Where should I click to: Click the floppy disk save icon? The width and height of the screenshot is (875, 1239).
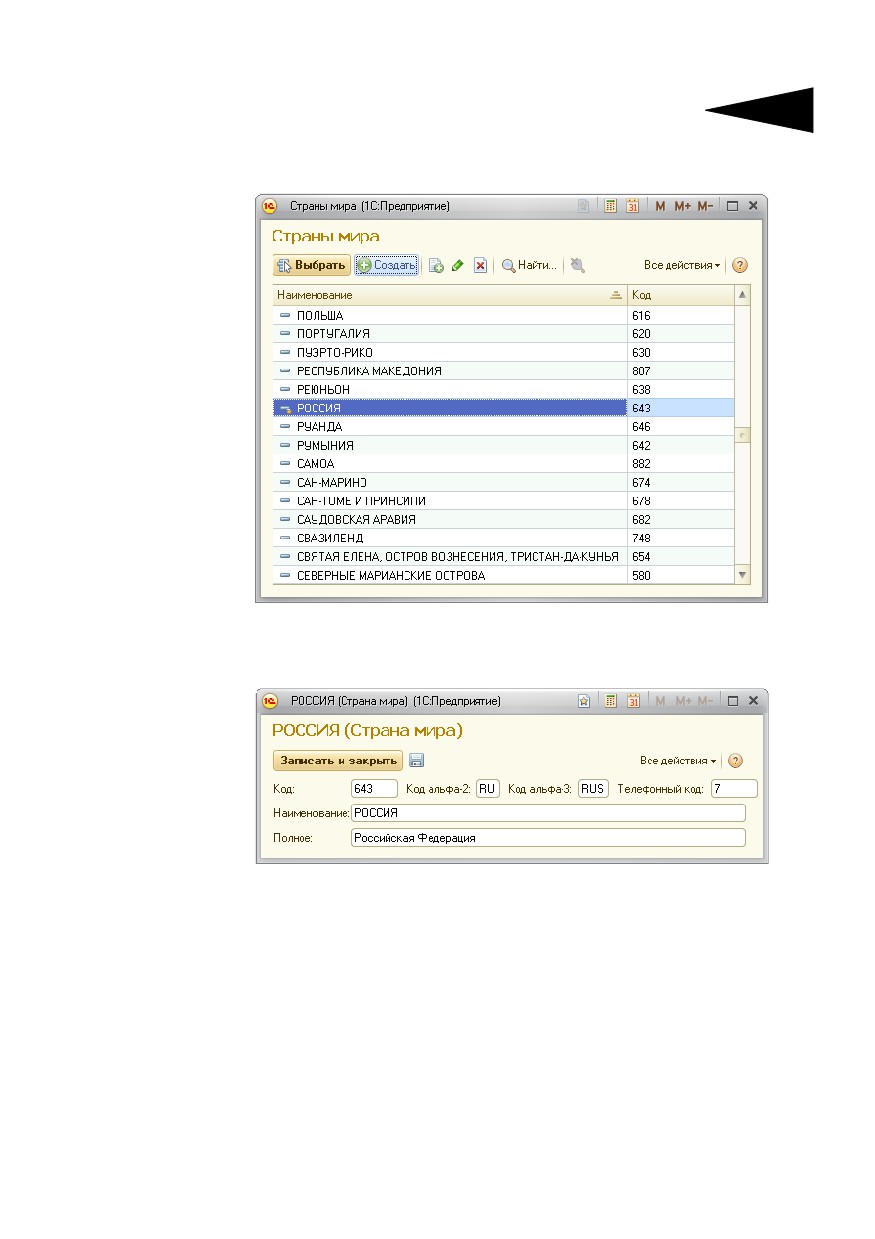point(417,761)
